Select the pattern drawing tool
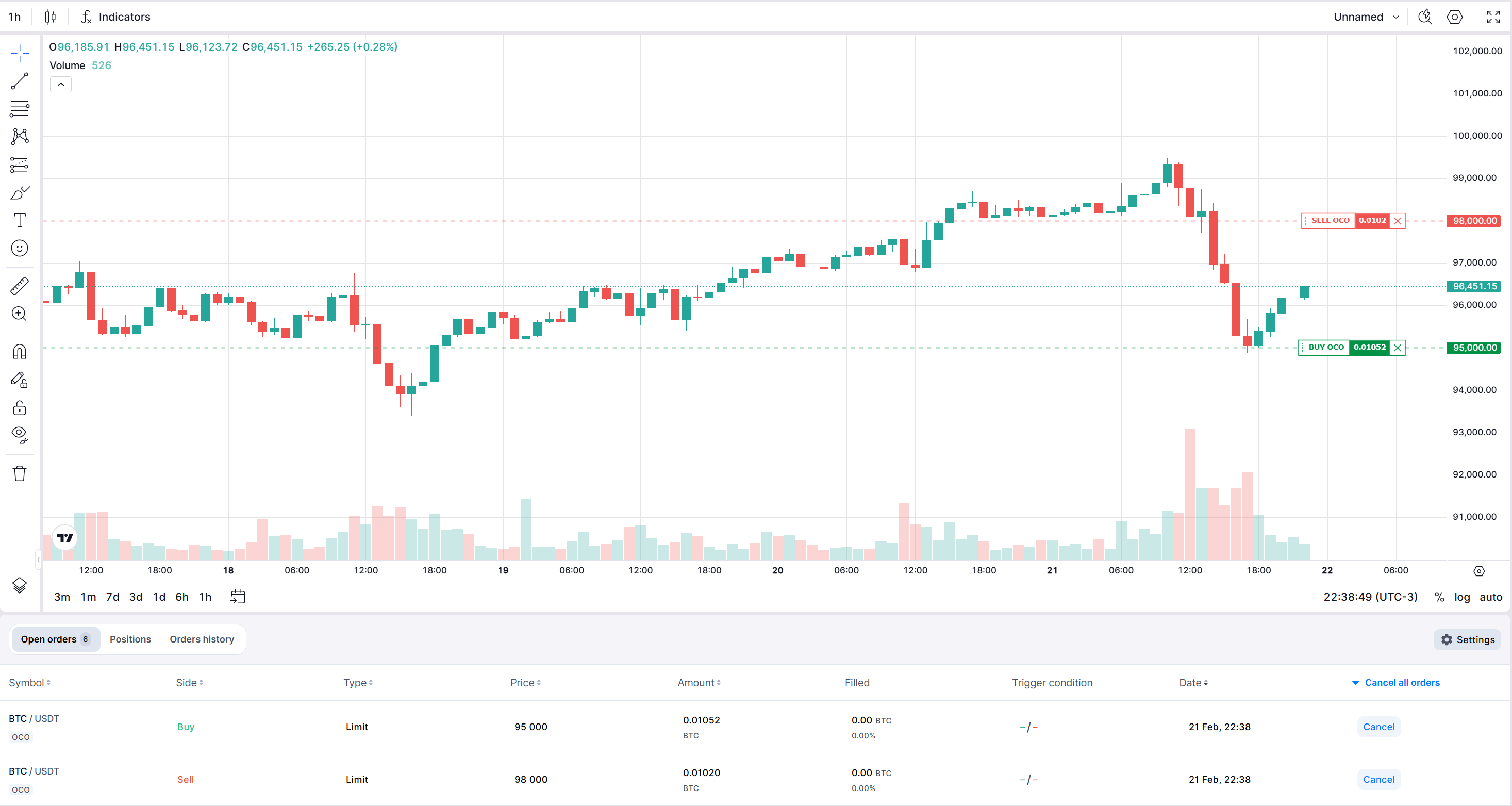The image size is (1512, 806). tap(20, 136)
